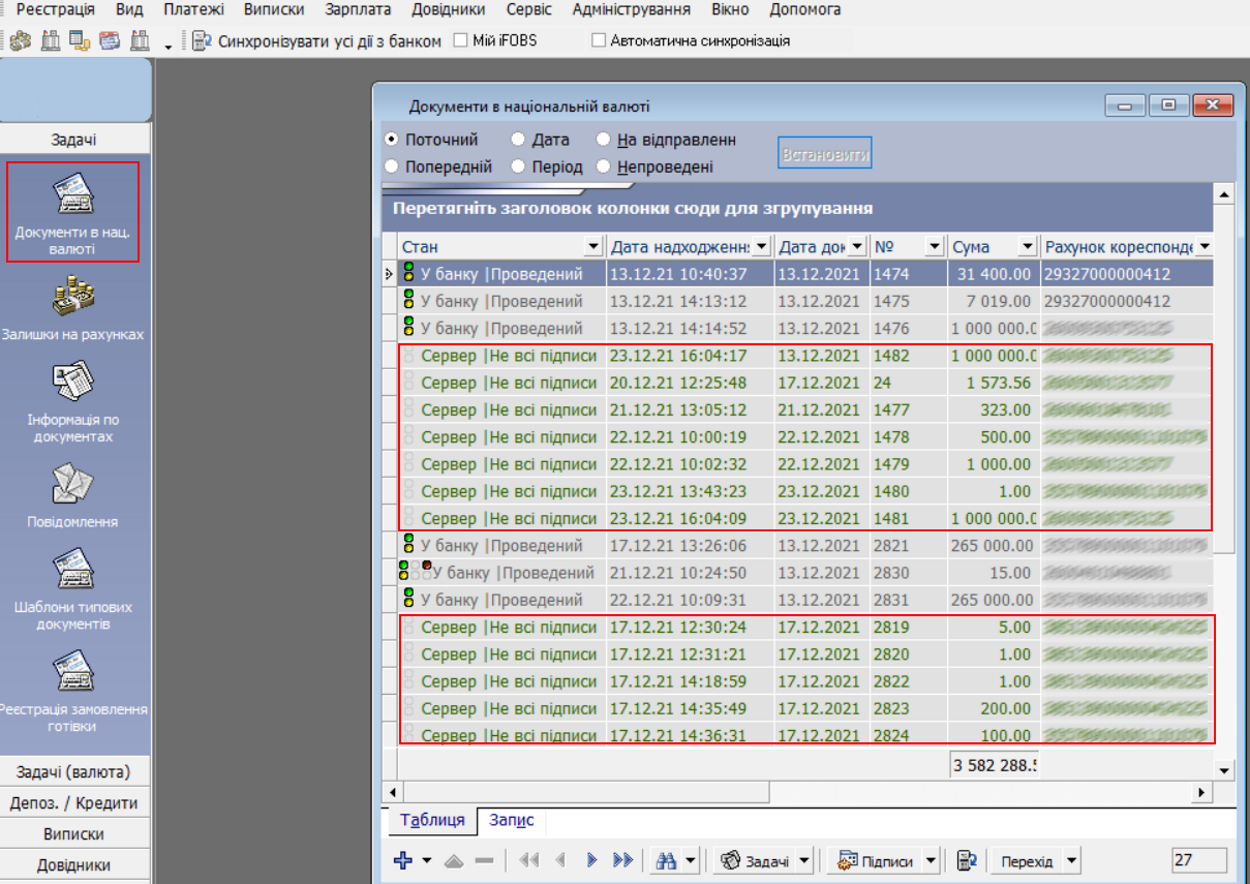Select the 'Попередній' radio button
This screenshot has width=1250, height=884.
[x=391, y=167]
